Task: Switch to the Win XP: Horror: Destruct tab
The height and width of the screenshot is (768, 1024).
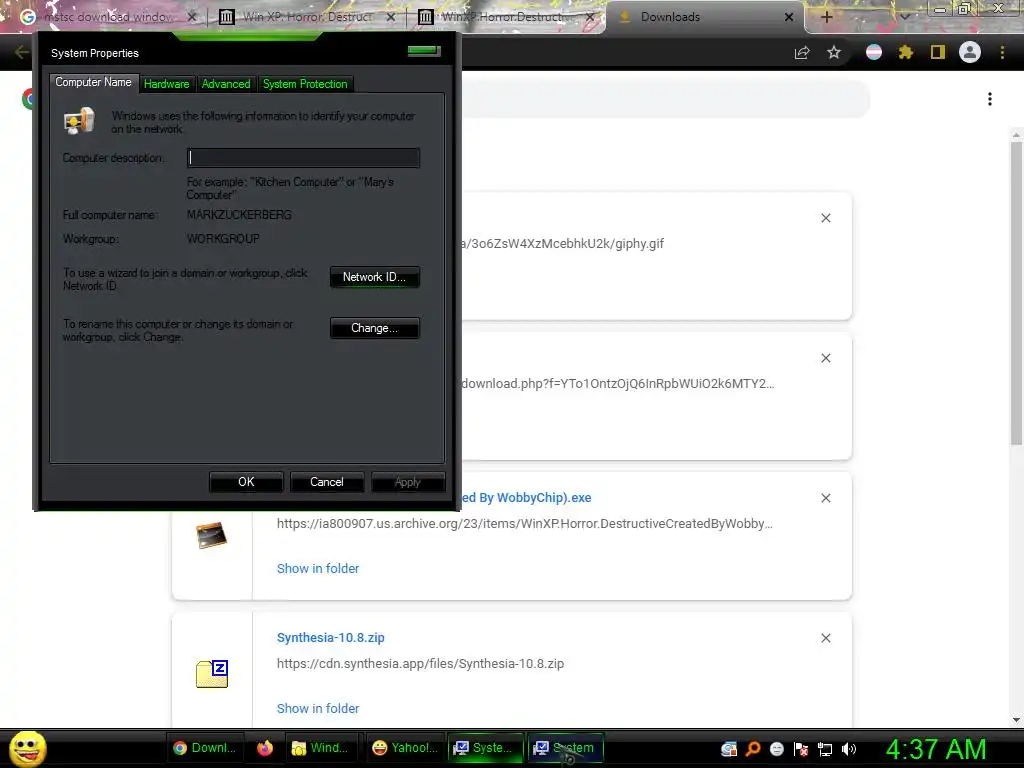Action: tap(307, 17)
